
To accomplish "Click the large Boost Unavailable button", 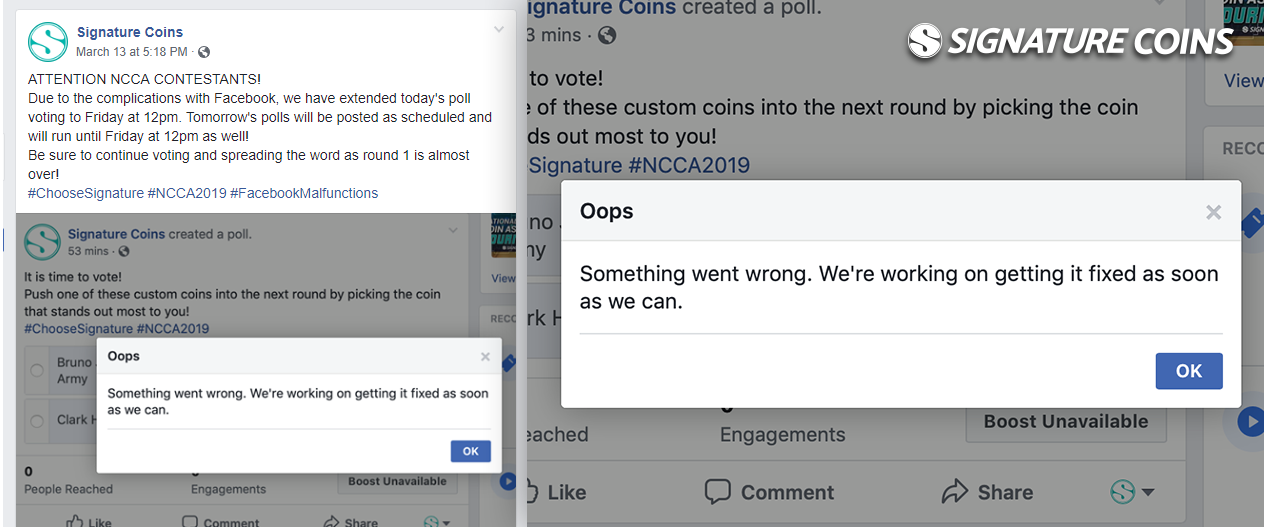I will [x=1065, y=422].
